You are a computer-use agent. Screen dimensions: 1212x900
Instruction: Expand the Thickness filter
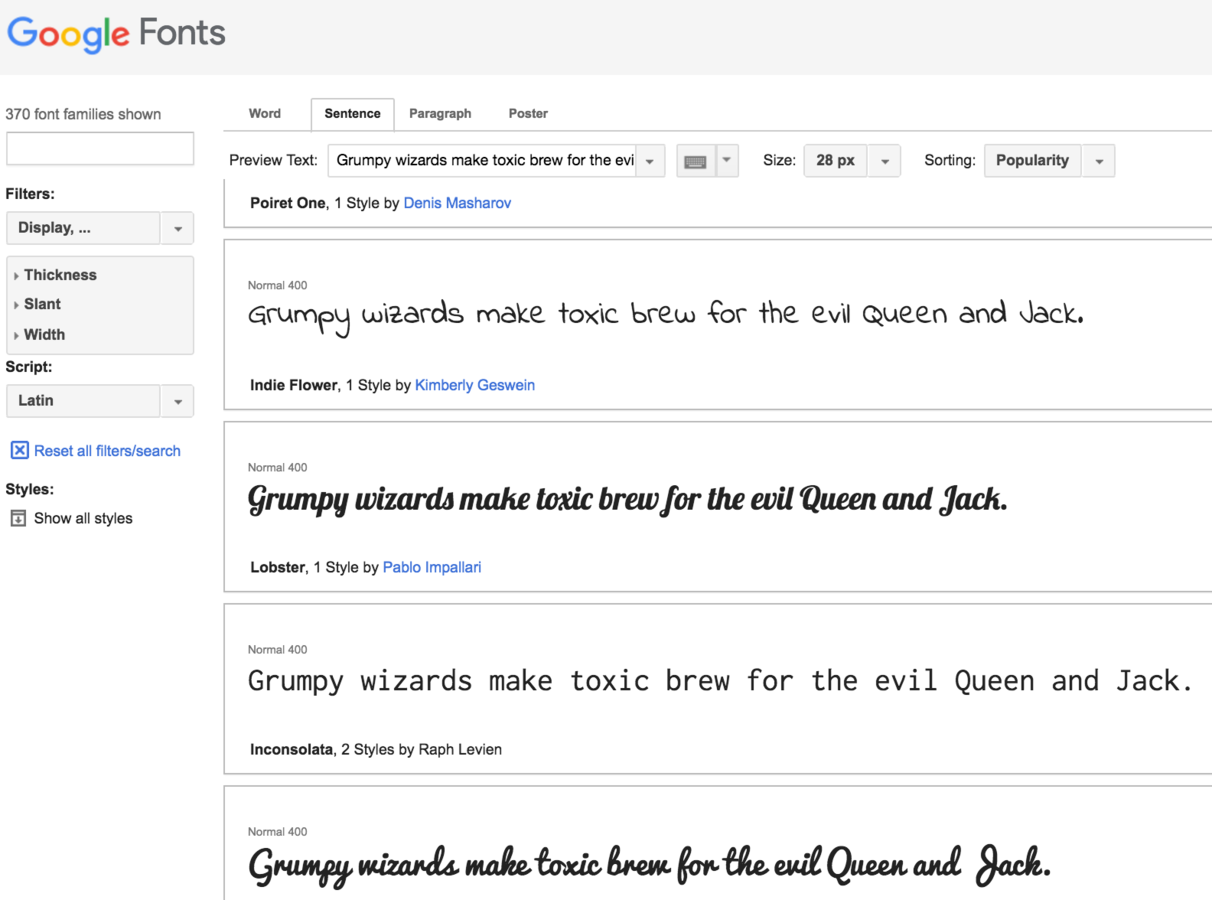point(55,275)
